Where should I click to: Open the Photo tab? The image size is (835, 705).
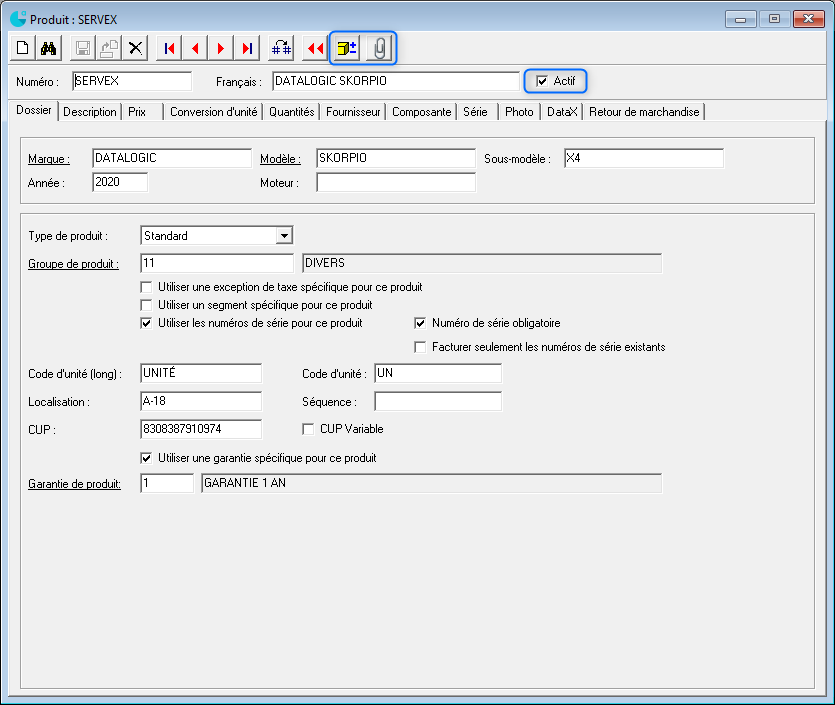(x=519, y=112)
